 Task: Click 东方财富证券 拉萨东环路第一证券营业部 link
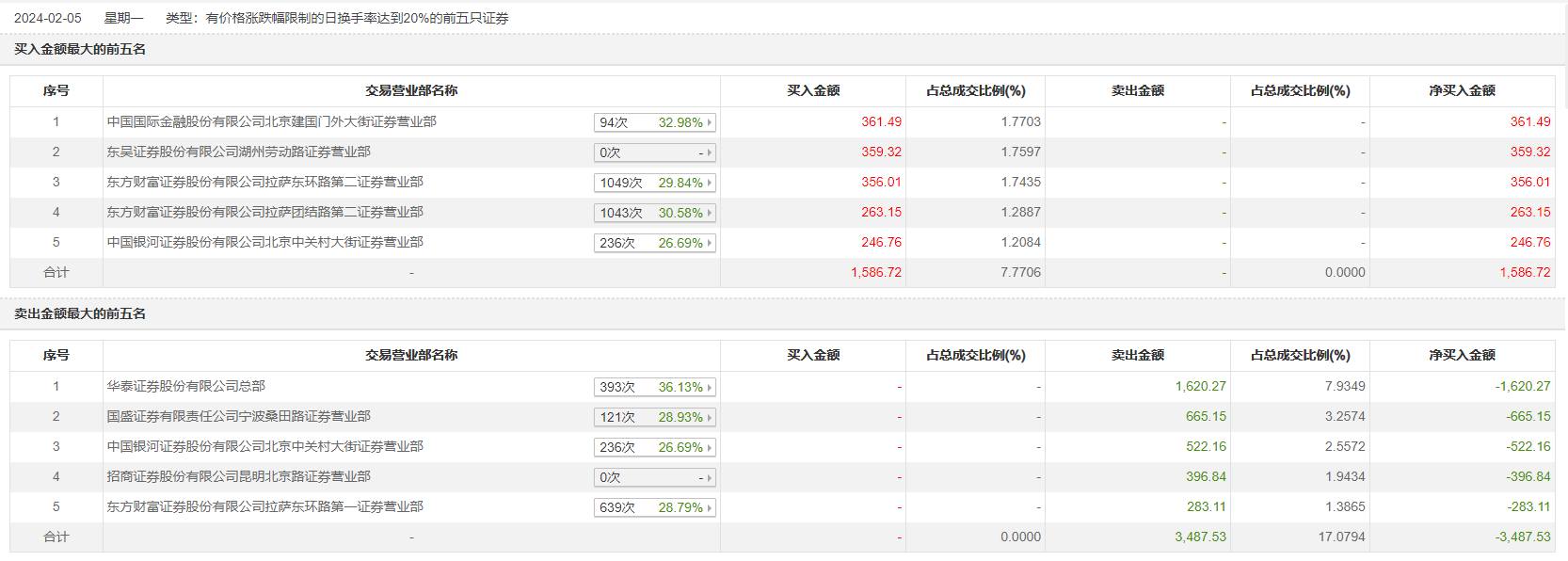tap(264, 507)
